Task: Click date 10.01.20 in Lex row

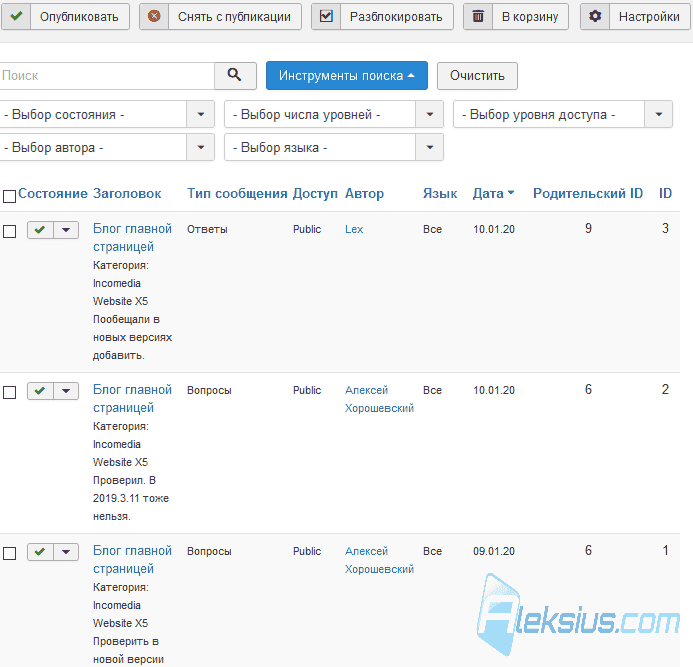Action: (x=494, y=229)
